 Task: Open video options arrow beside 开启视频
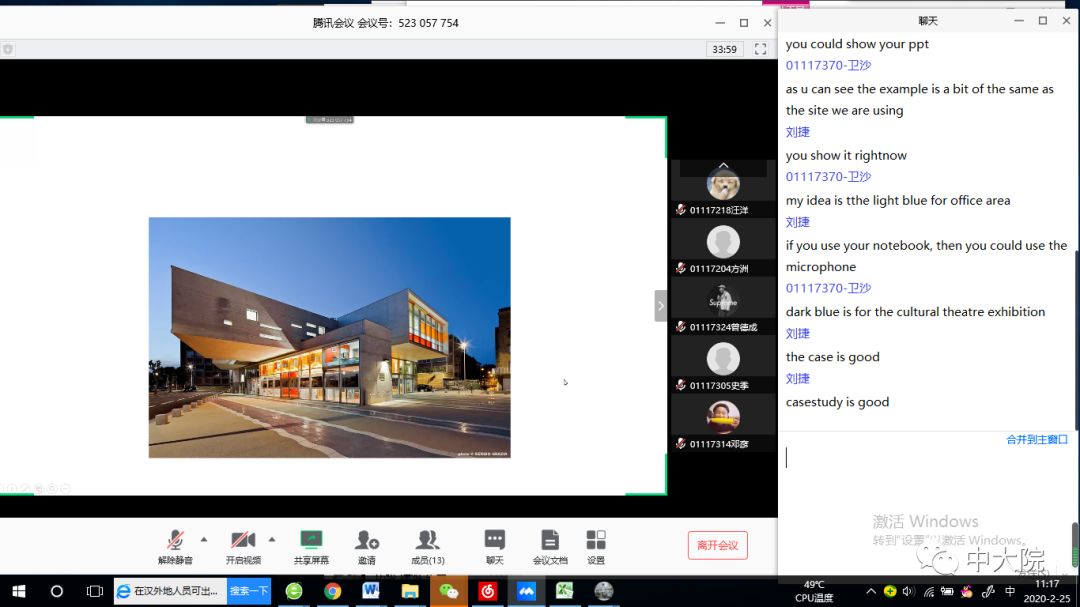272,538
